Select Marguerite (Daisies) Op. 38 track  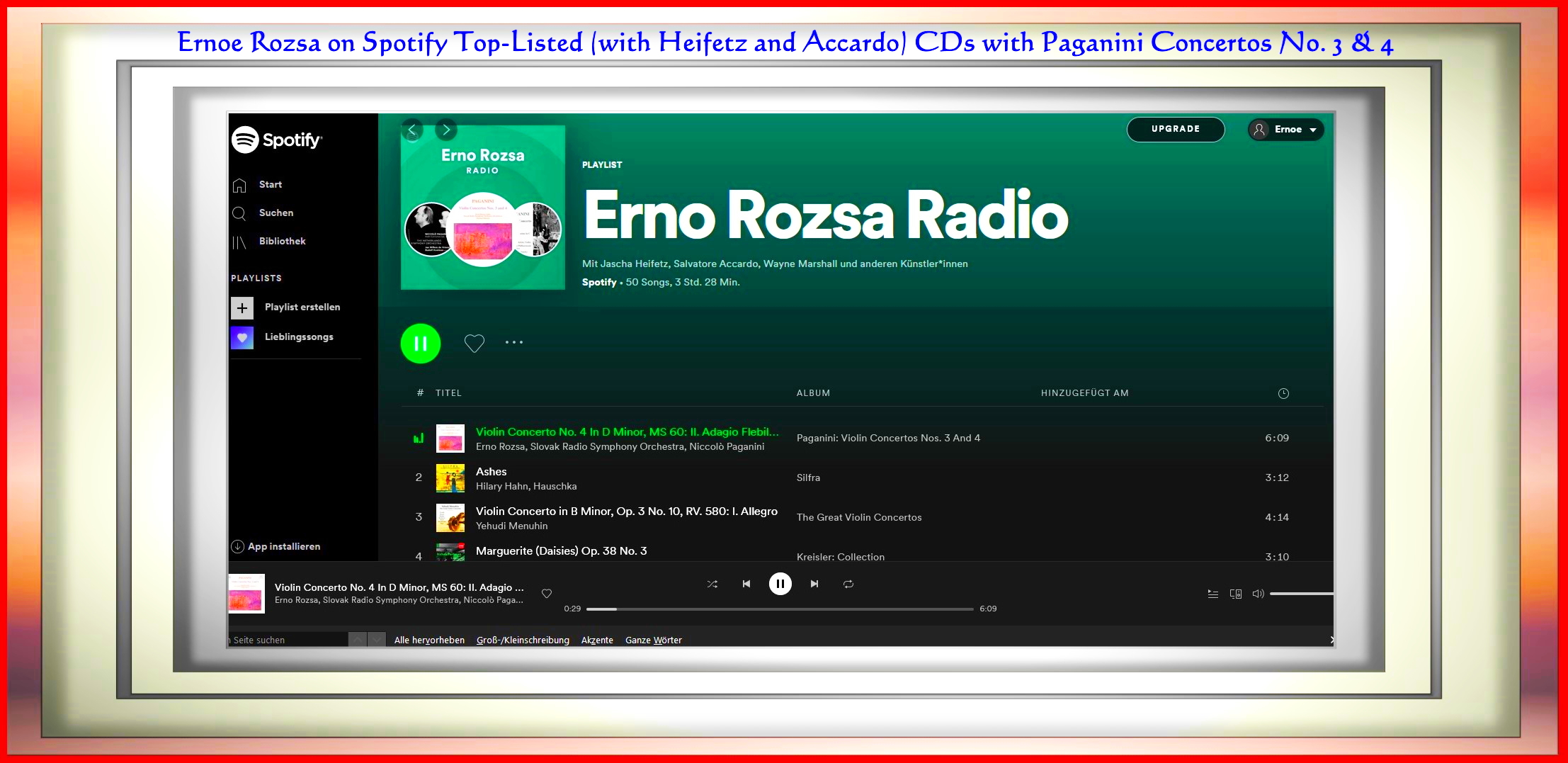point(561,550)
